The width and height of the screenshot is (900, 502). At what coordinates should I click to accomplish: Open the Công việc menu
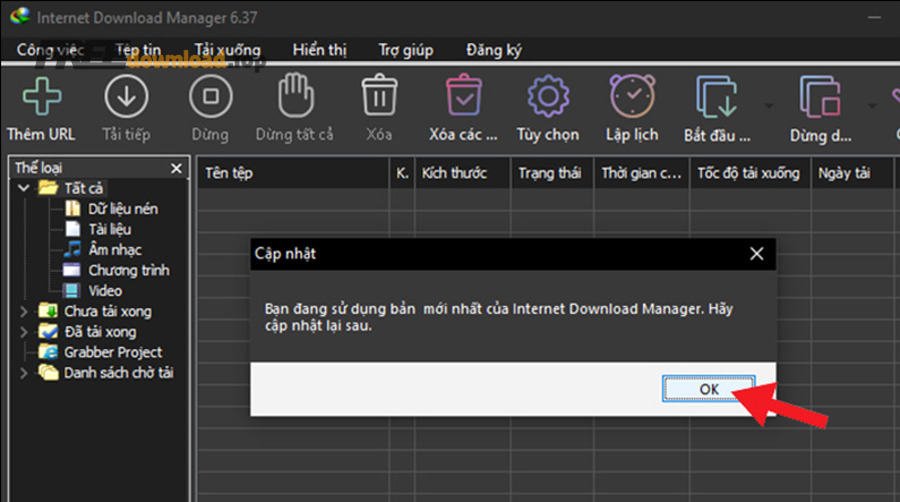tap(51, 50)
